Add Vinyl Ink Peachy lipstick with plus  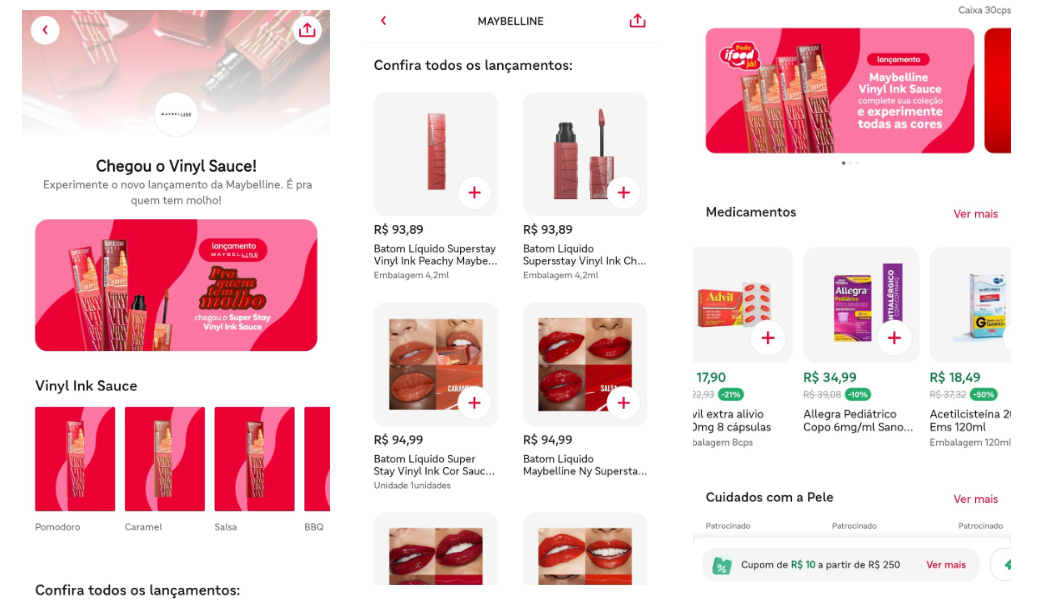474,193
